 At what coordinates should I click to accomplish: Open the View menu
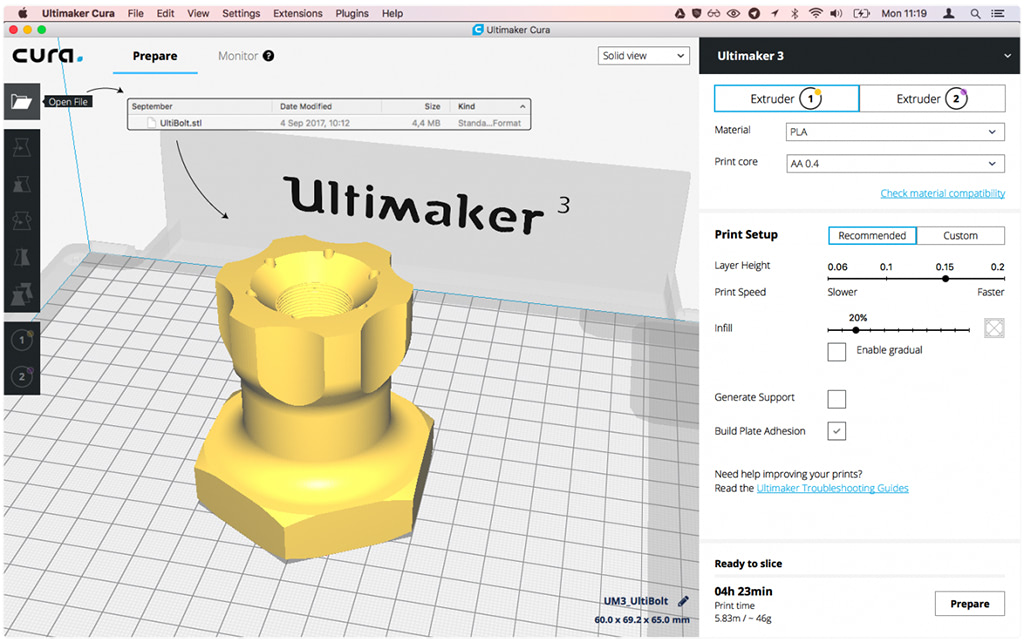(x=198, y=13)
